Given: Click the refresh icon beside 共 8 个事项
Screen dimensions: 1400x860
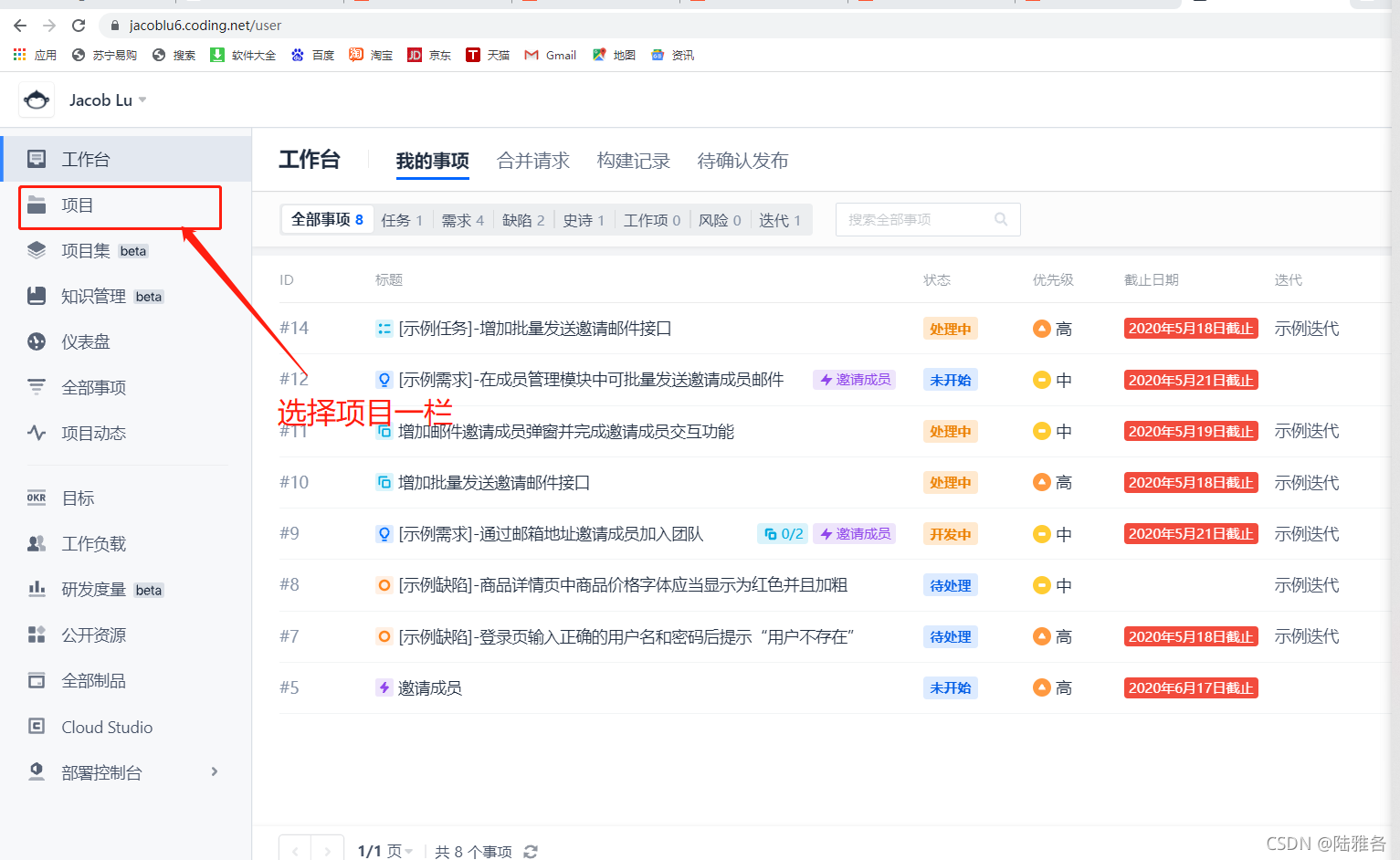Looking at the screenshot, I should tap(531, 852).
